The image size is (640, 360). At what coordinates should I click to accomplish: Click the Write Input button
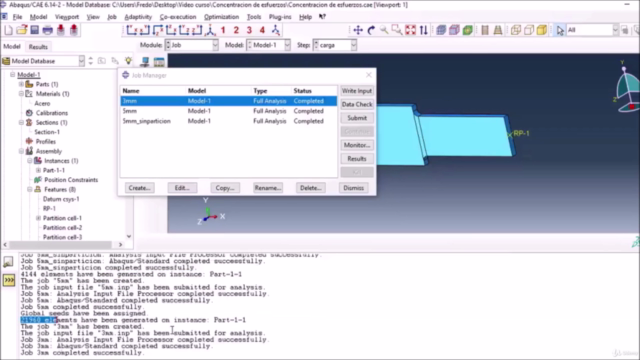357,91
